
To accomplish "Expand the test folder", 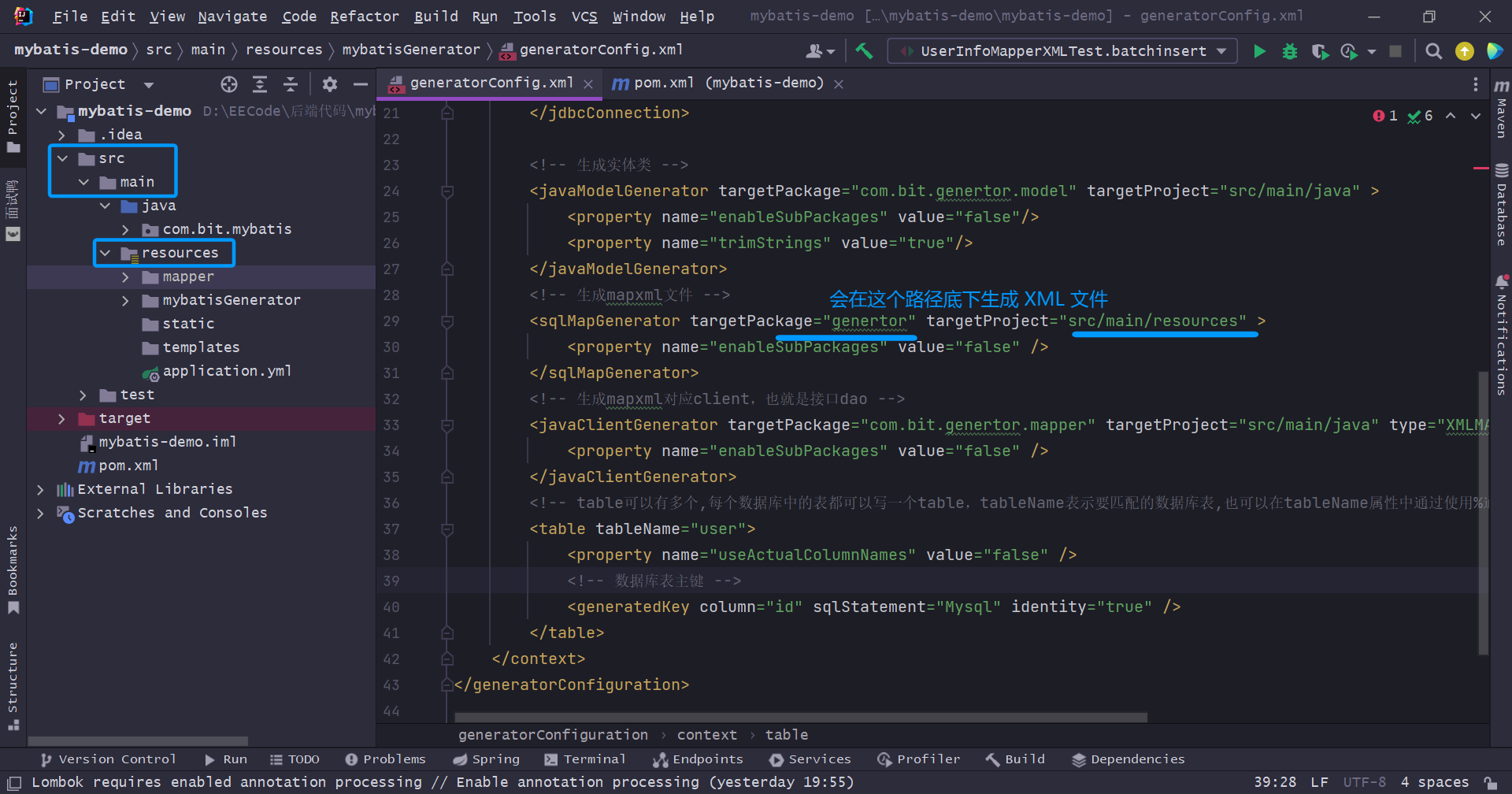I will pos(83,395).
